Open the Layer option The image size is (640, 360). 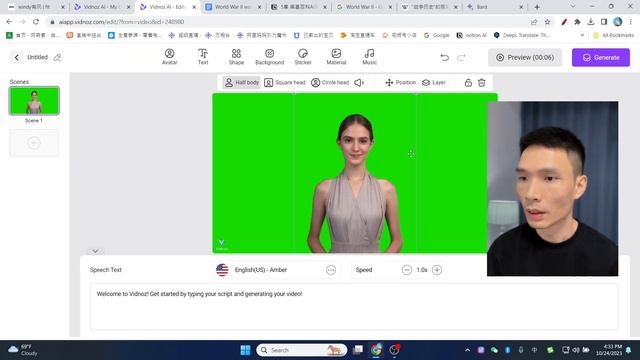433,82
